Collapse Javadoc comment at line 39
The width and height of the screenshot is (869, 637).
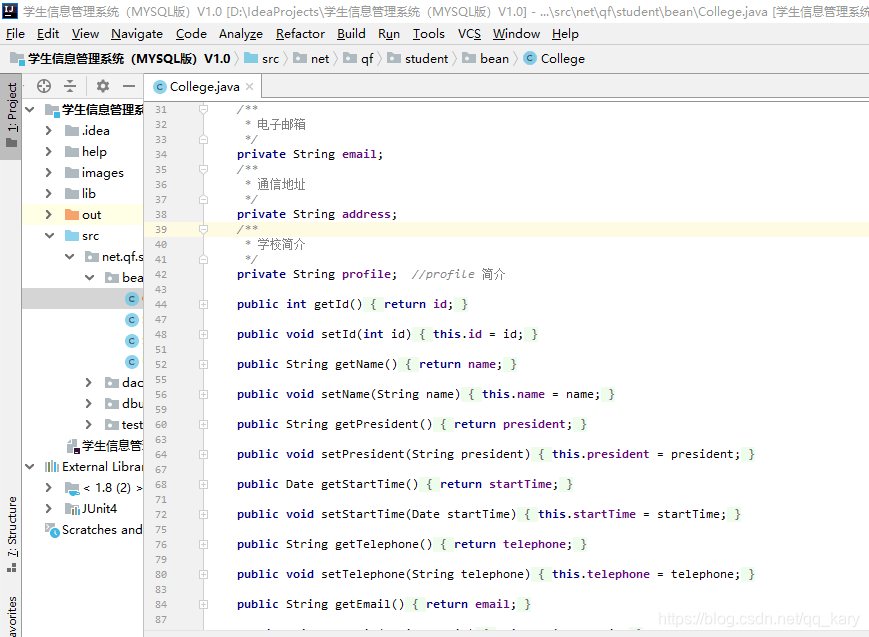[203, 229]
